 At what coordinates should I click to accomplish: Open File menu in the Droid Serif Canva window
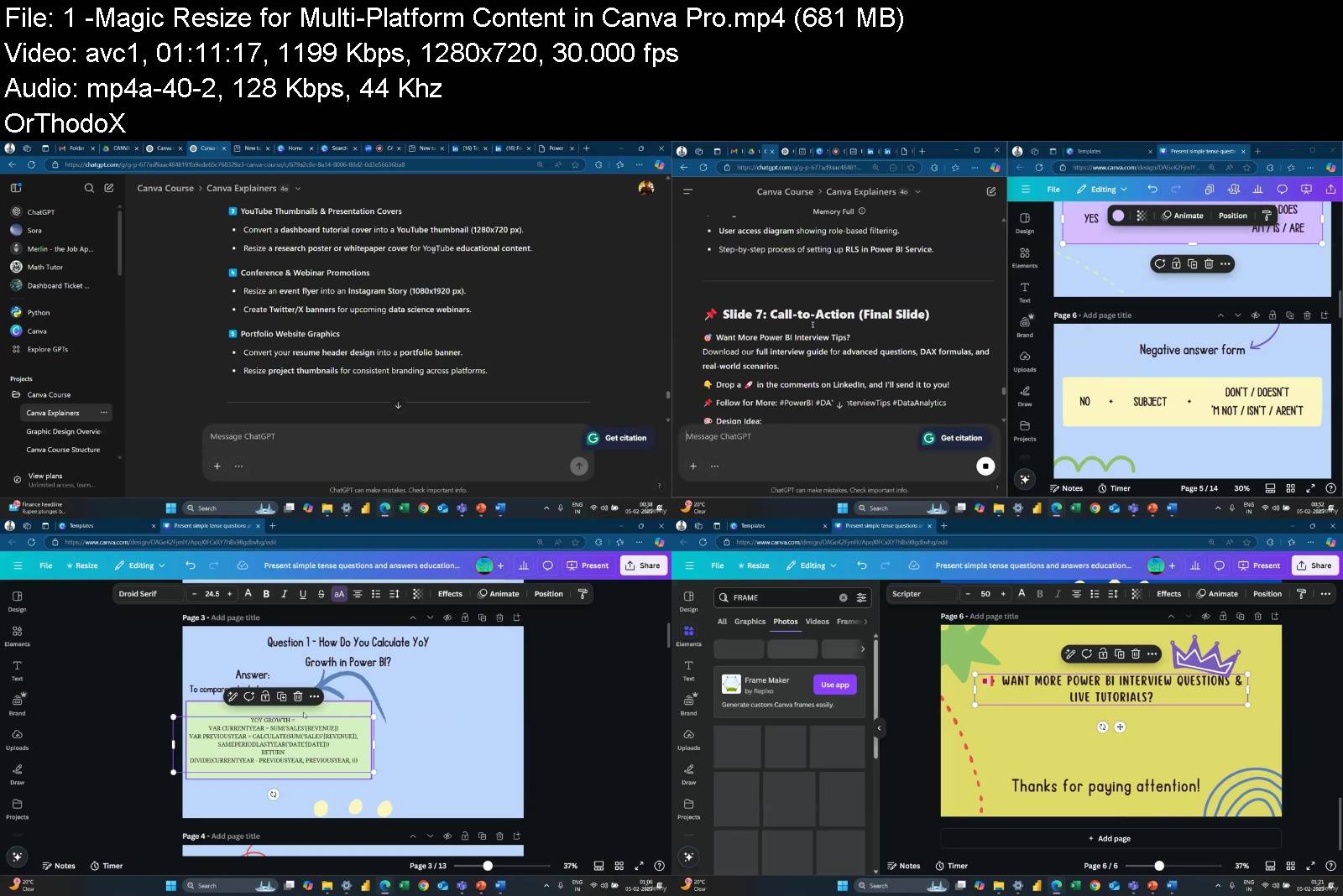46,565
